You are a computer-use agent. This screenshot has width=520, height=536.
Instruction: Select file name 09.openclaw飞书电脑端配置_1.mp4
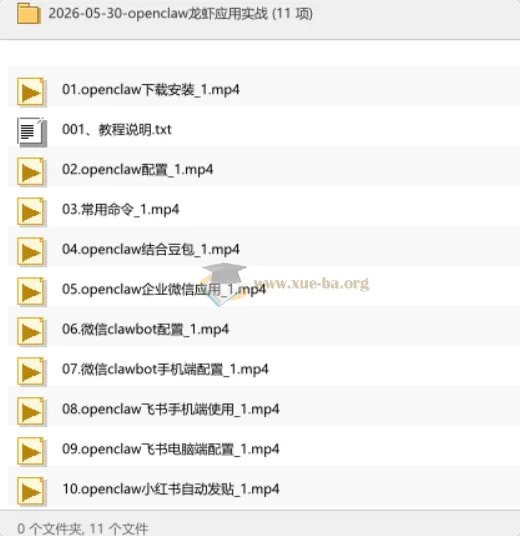pyautogui.click(x=171, y=449)
